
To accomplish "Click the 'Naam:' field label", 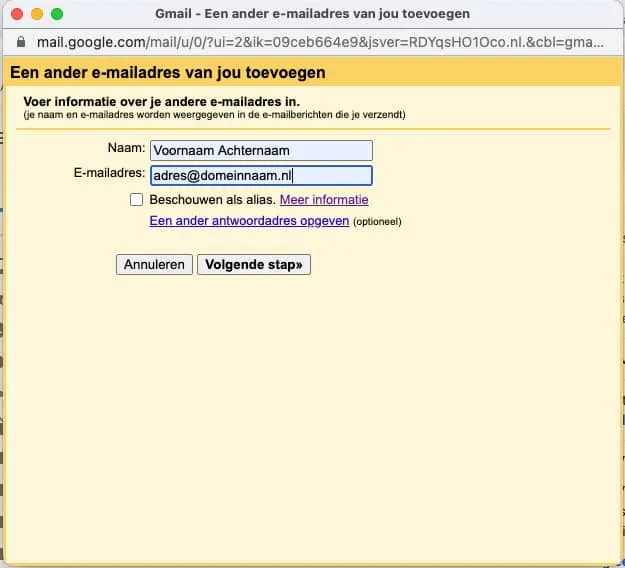I will 126,149.
